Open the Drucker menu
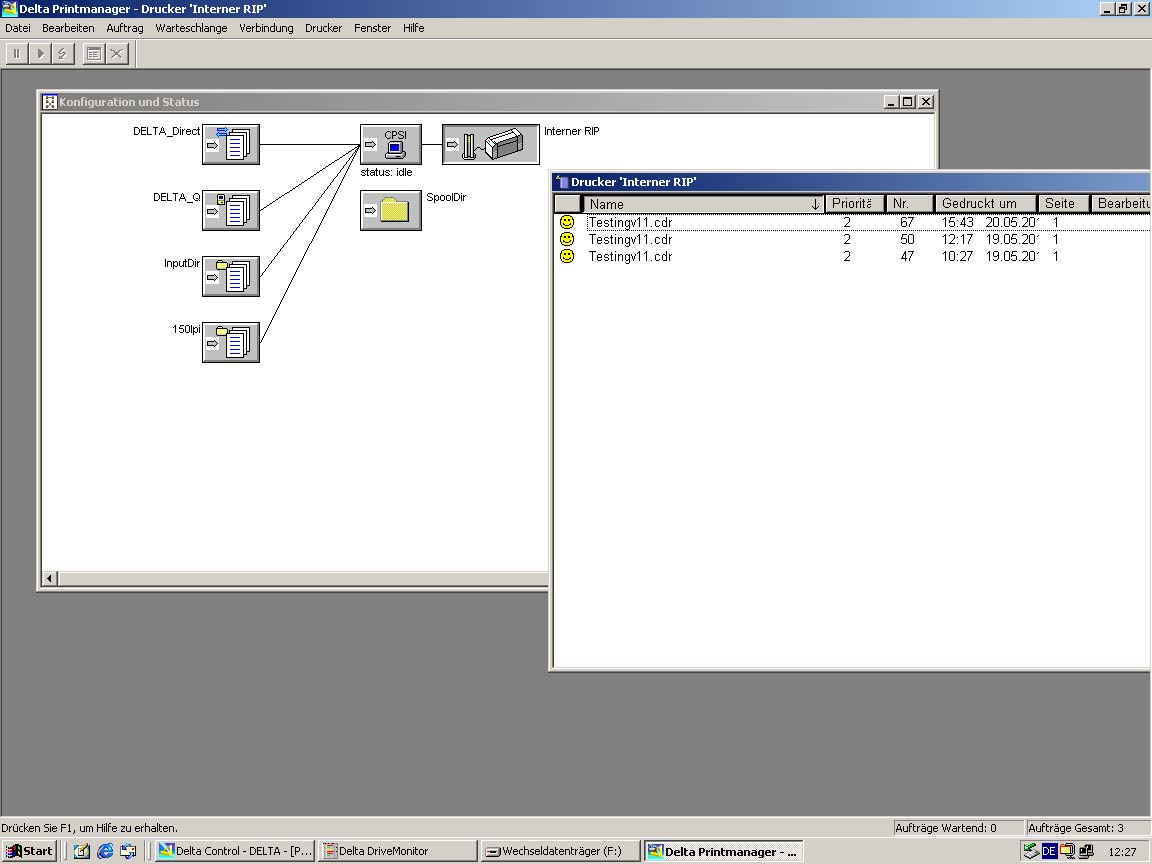 coord(323,28)
